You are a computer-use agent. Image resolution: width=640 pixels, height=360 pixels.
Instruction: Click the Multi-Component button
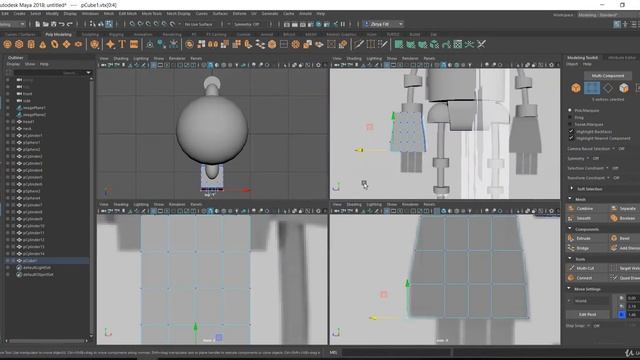[608, 76]
